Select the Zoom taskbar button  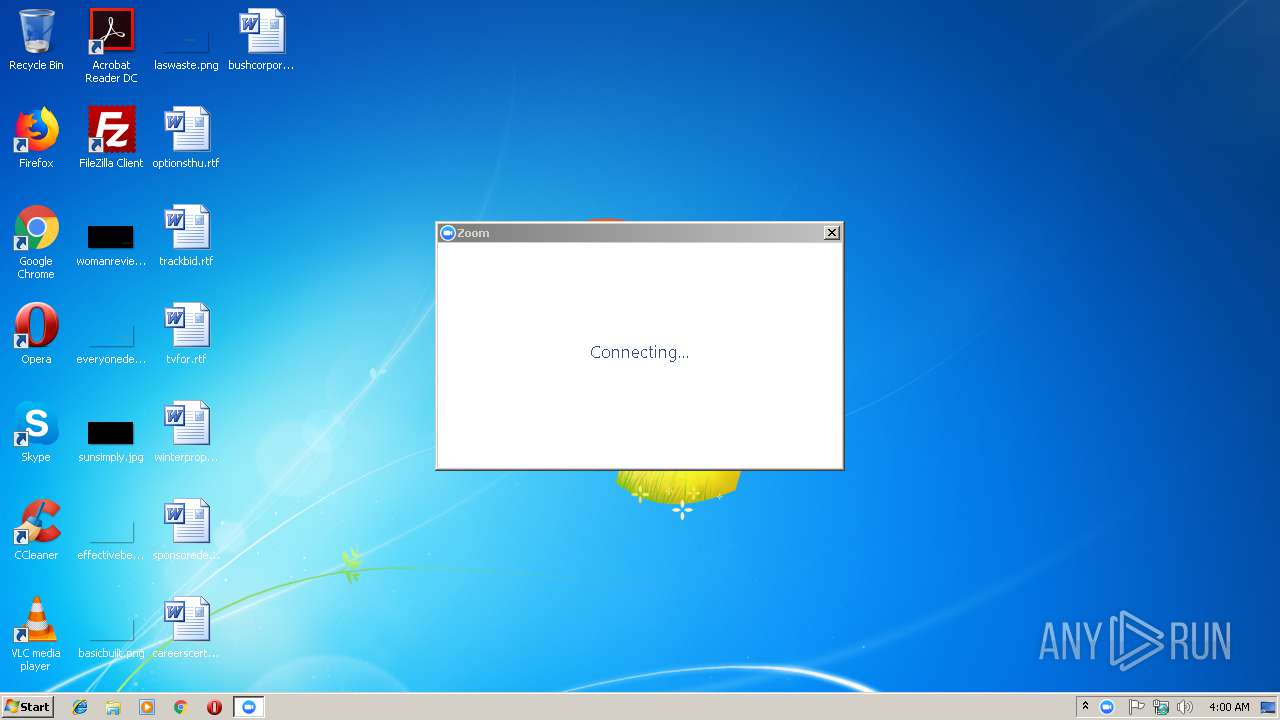pos(249,707)
